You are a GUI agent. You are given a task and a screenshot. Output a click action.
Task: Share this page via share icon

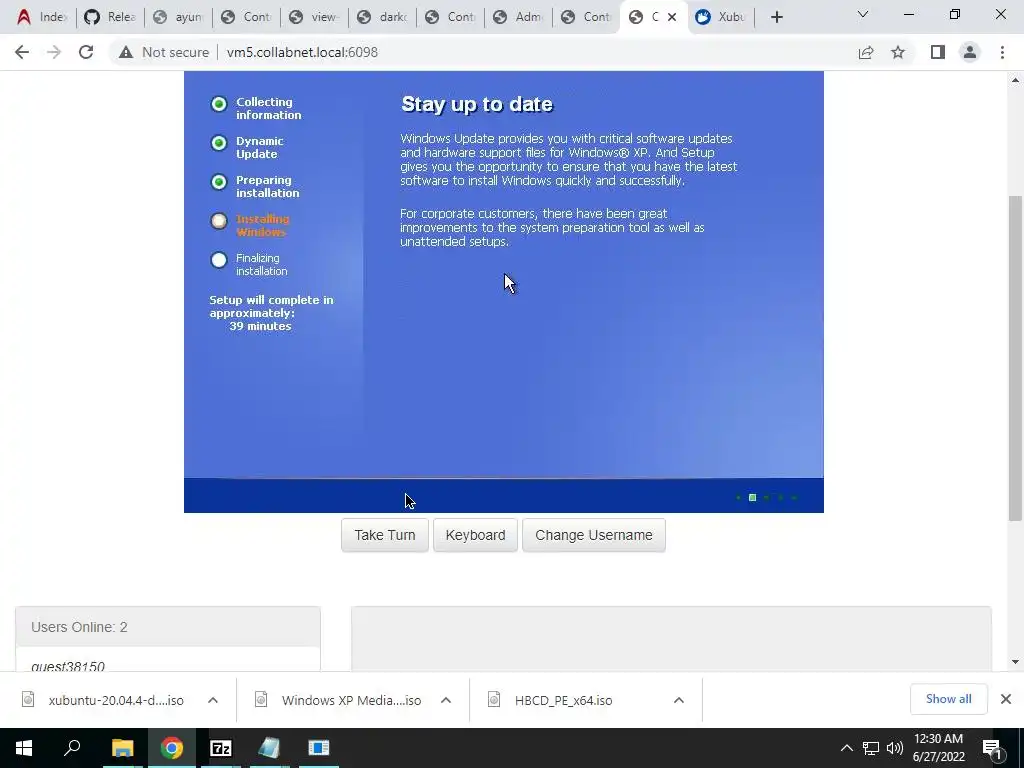866,52
